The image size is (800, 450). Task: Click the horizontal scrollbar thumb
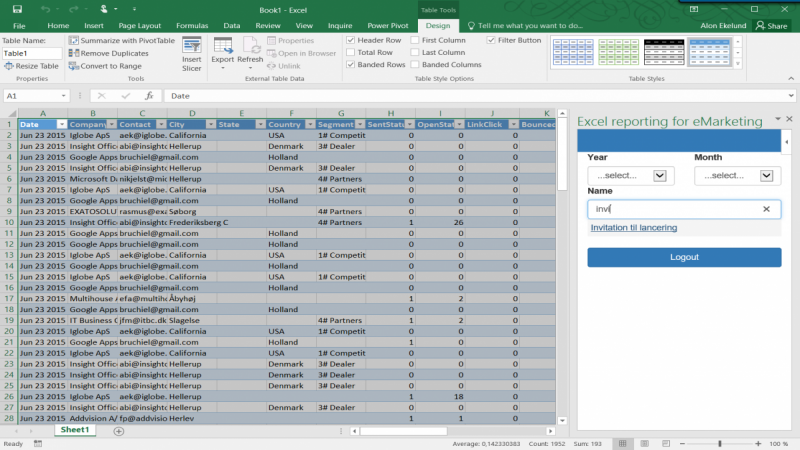tap(404, 431)
